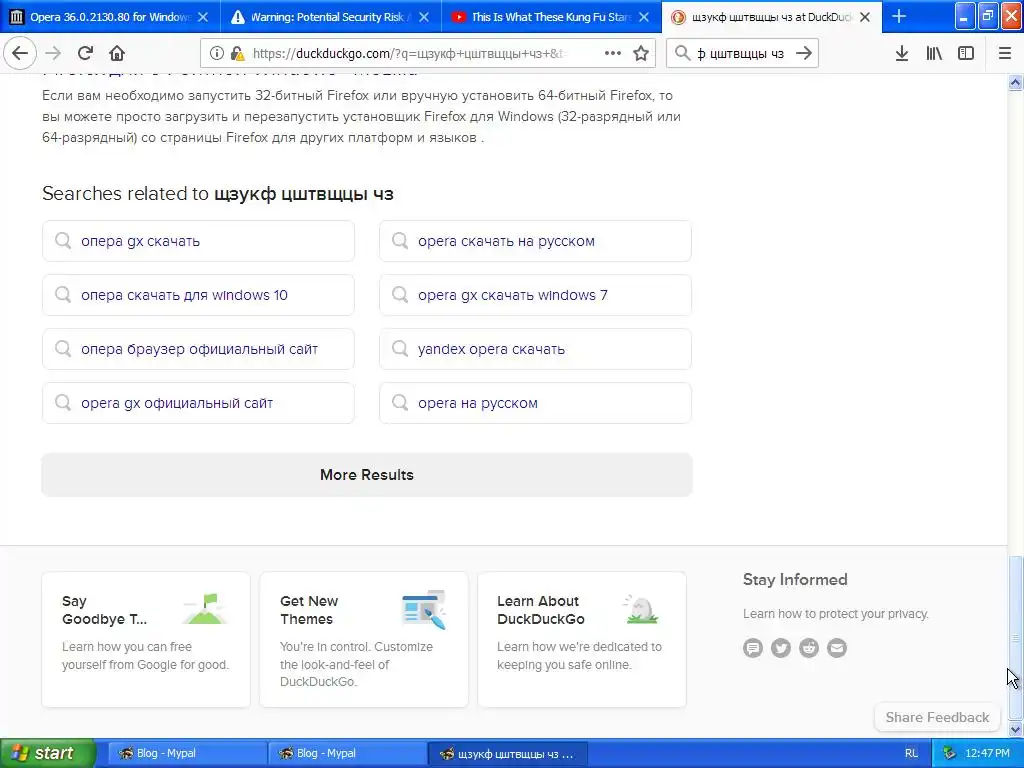Screen dimensions: 1024x768
Task: Click the lock warning icon in address bar
Action: (237, 54)
